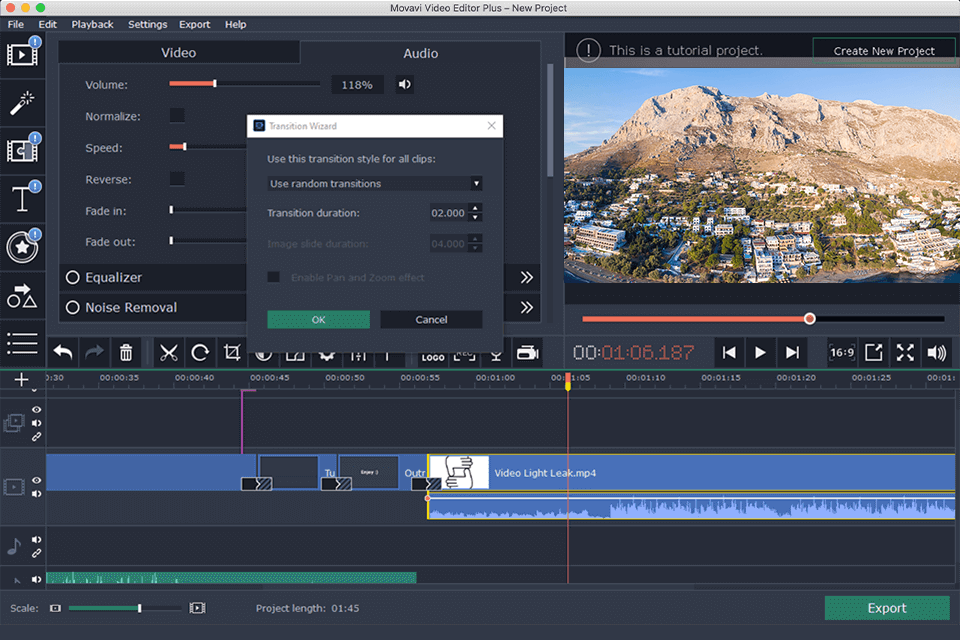The height and width of the screenshot is (640, 960).
Task: Open the Stickers star tool
Action: pos(23,248)
